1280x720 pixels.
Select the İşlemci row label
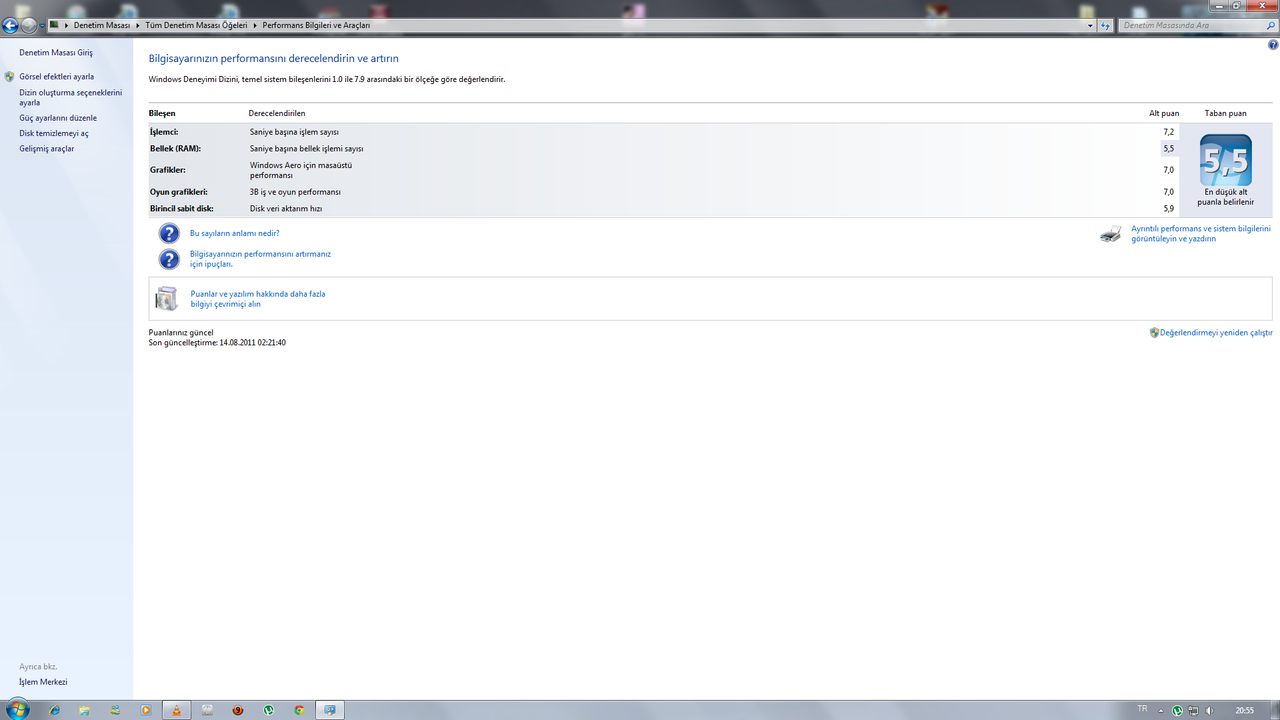coord(164,132)
